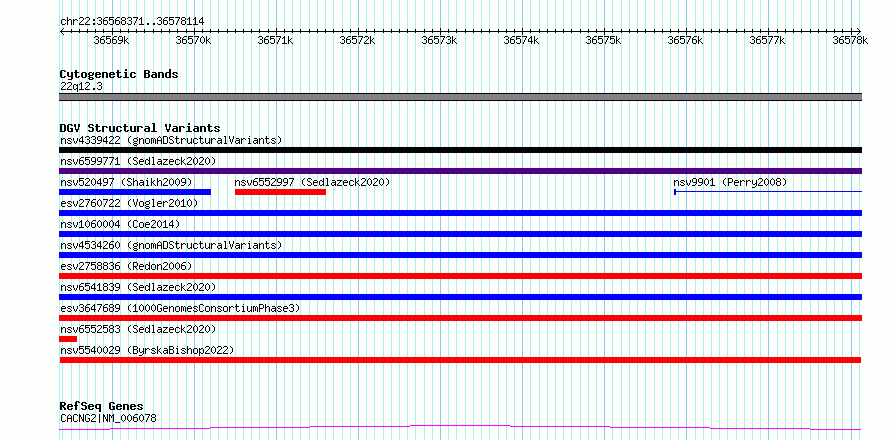Click the nsv6552583 (Sedlazeck2020) label
Screen dimensions: 890x440
[x=138, y=329]
